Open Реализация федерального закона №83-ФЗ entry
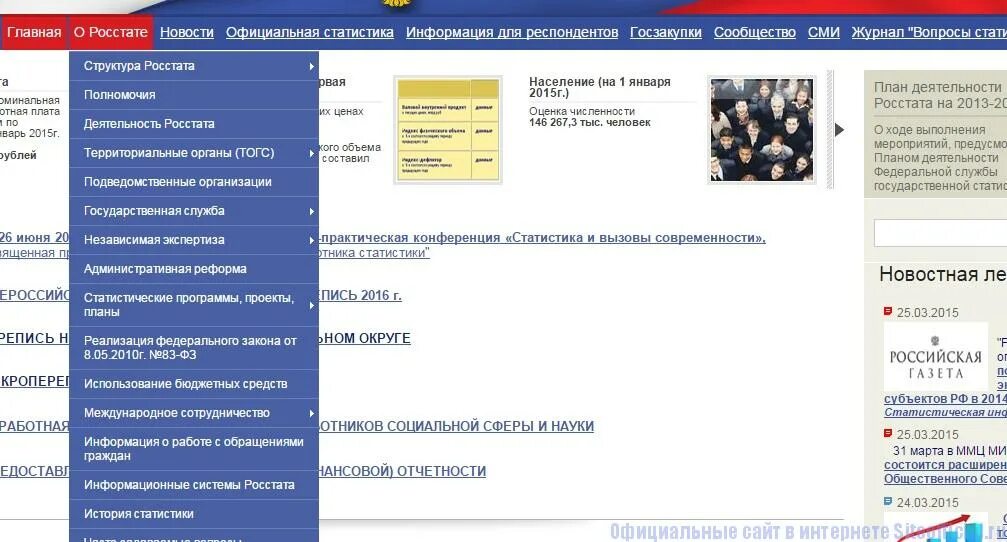The height and width of the screenshot is (542, 1007). point(194,348)
